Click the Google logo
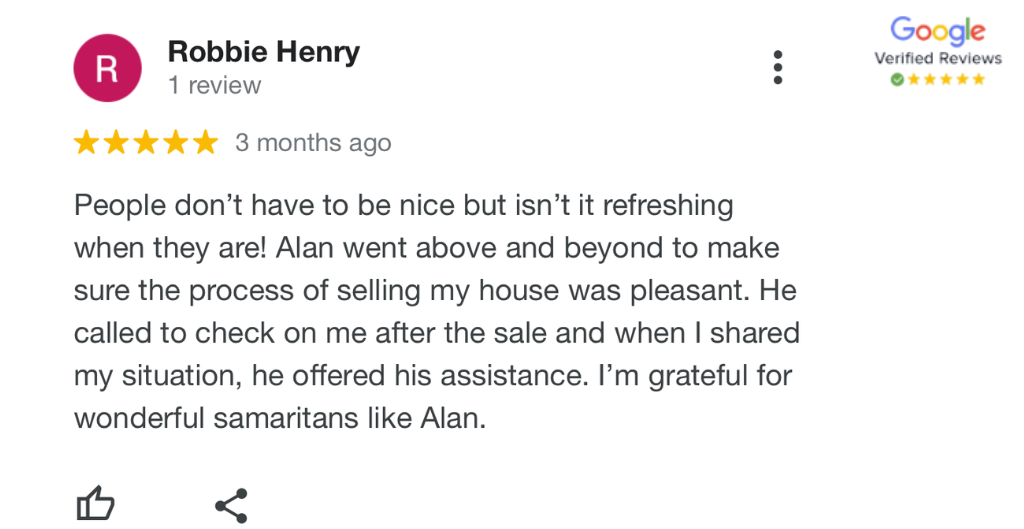 pyautogui.click(x=937, y=31)
